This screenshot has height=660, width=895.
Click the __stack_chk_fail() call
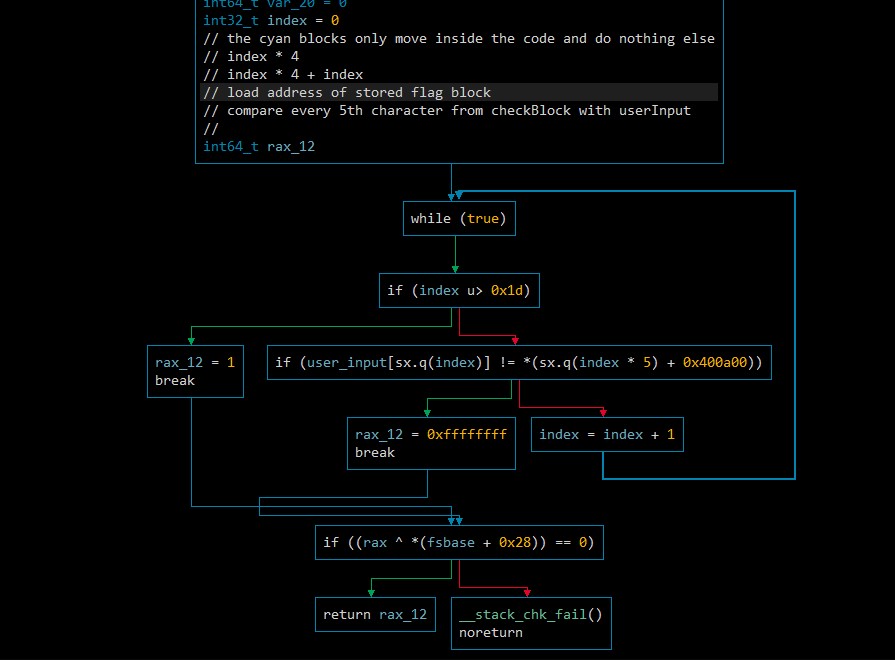pos(531,614)
